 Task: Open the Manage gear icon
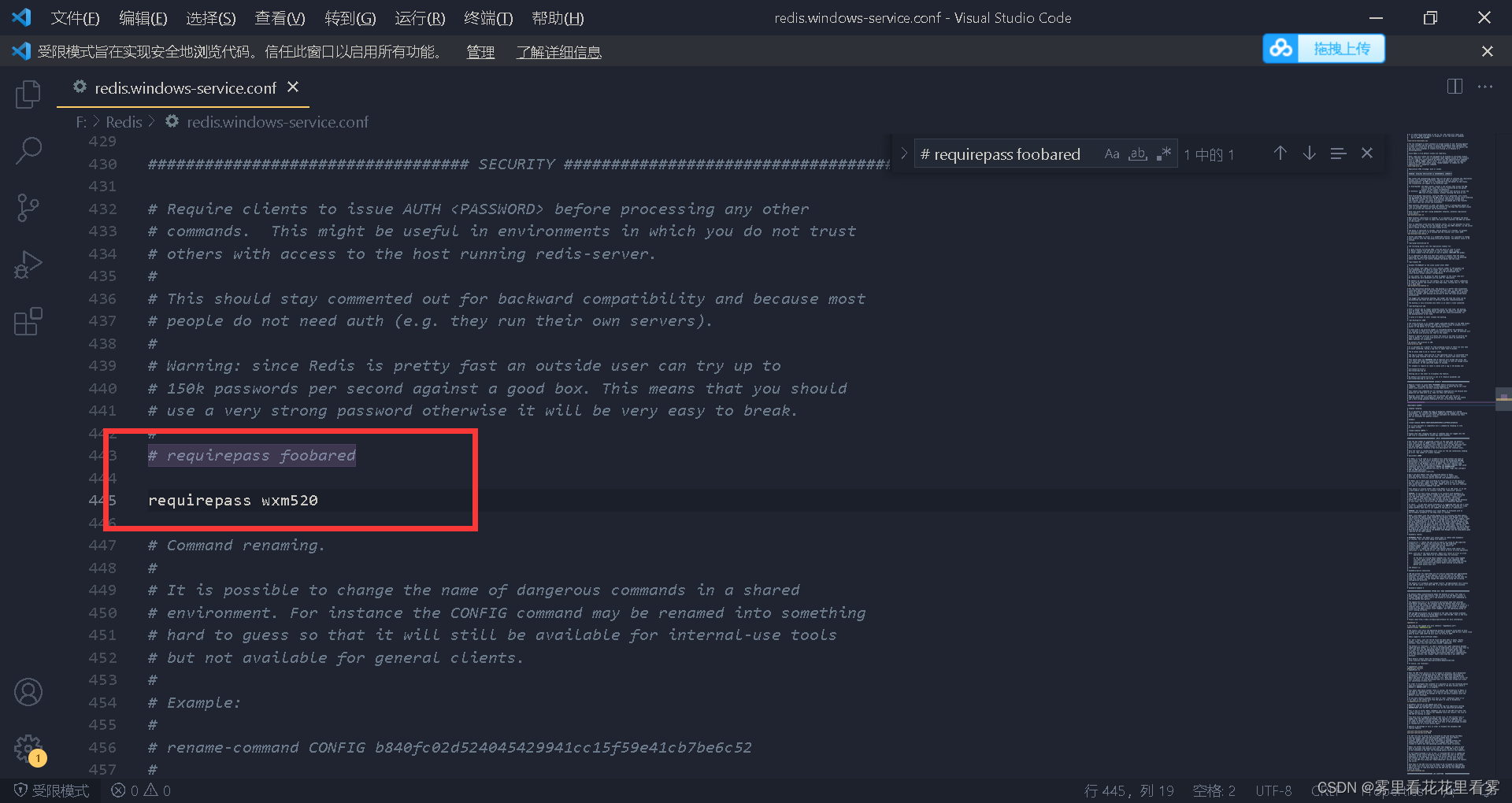28,749
